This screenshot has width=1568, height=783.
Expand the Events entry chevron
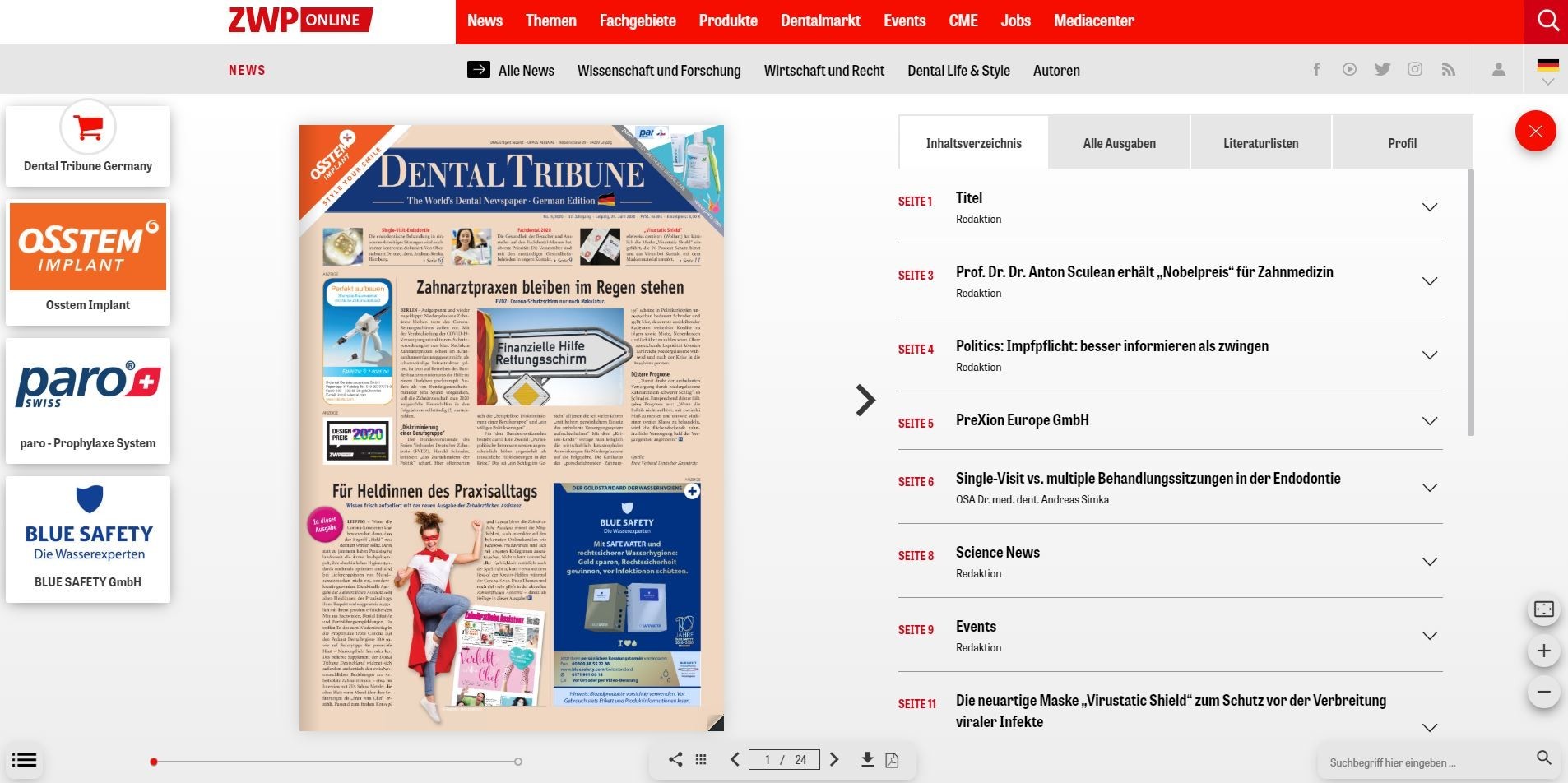pos(1430,636)
